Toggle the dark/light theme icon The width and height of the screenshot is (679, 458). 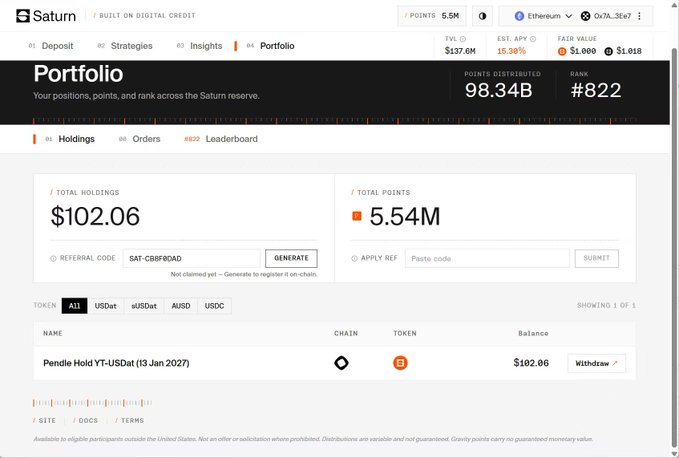[482, 16]
